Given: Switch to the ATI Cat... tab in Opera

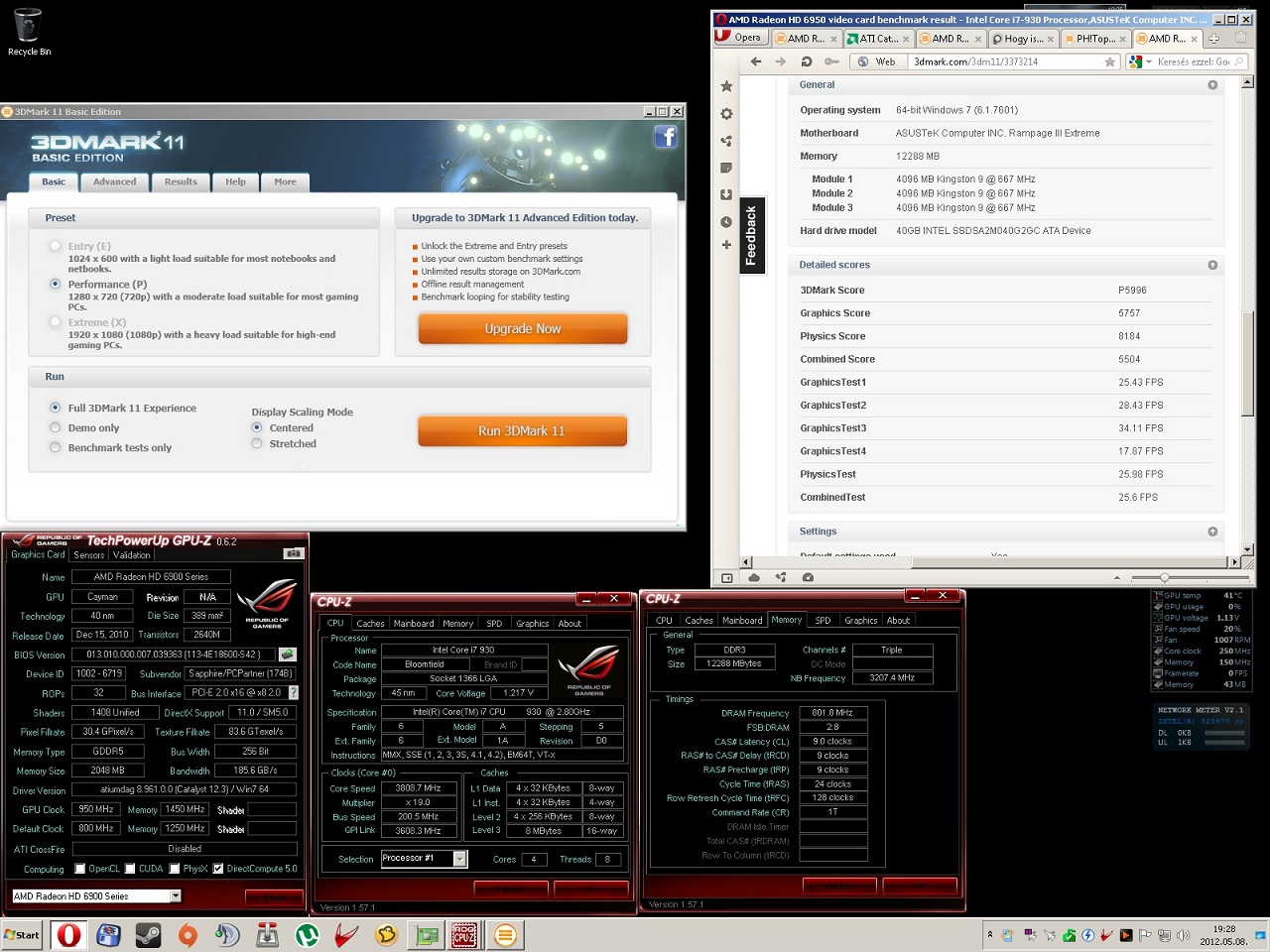Looking at the screenshot, I should click(878, 39).
